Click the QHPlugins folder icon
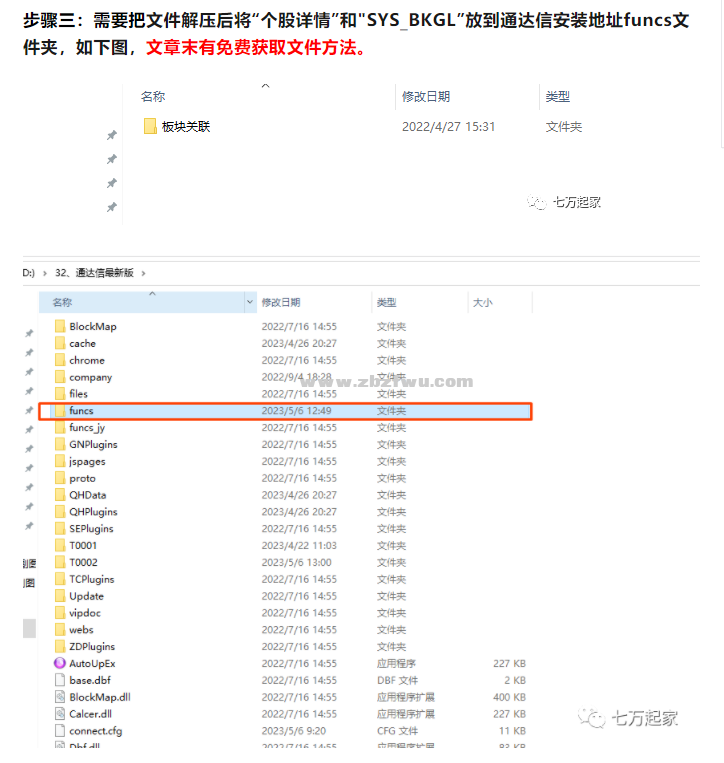The height and width of the screenshot is (763, 724). [x=60, y=511]
